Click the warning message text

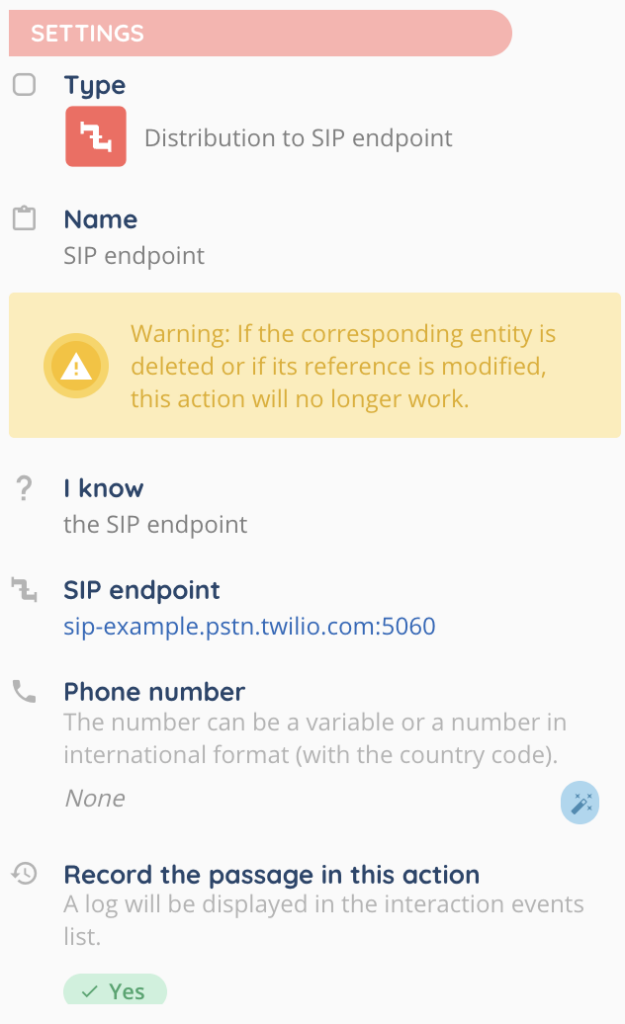point(343,366)
